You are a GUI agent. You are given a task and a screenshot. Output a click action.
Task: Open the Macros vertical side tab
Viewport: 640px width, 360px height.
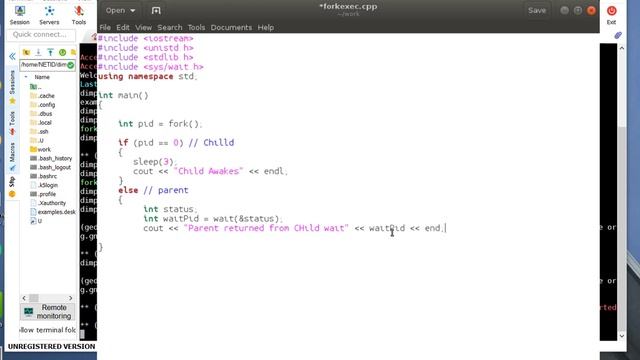coord(12,157)
